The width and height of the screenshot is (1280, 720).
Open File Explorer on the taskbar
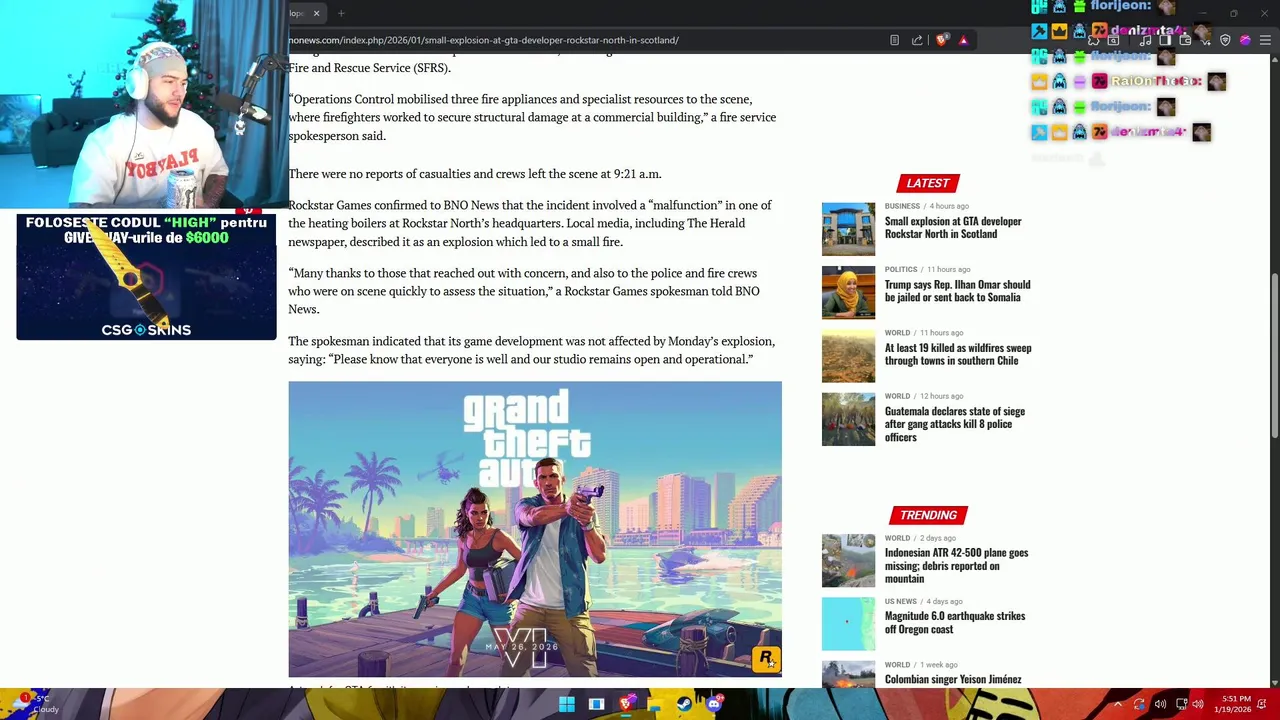click(655, 704)
